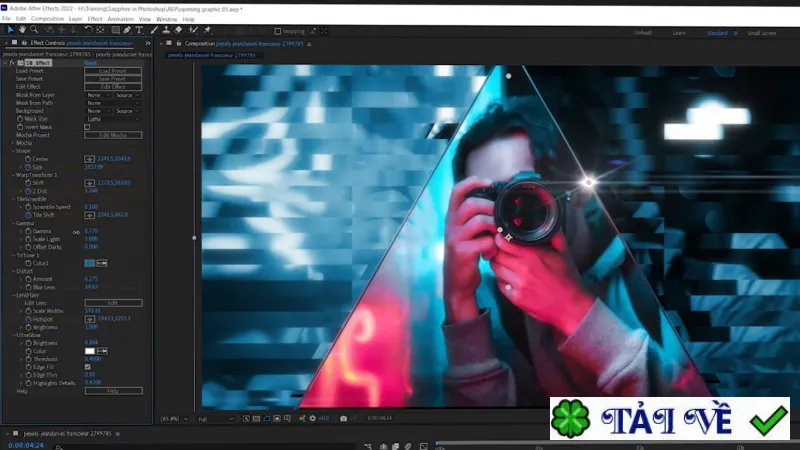800x450 pixels.
Task: Open the Mask Use Luma dropdown
Action: (x=113, y=119)
